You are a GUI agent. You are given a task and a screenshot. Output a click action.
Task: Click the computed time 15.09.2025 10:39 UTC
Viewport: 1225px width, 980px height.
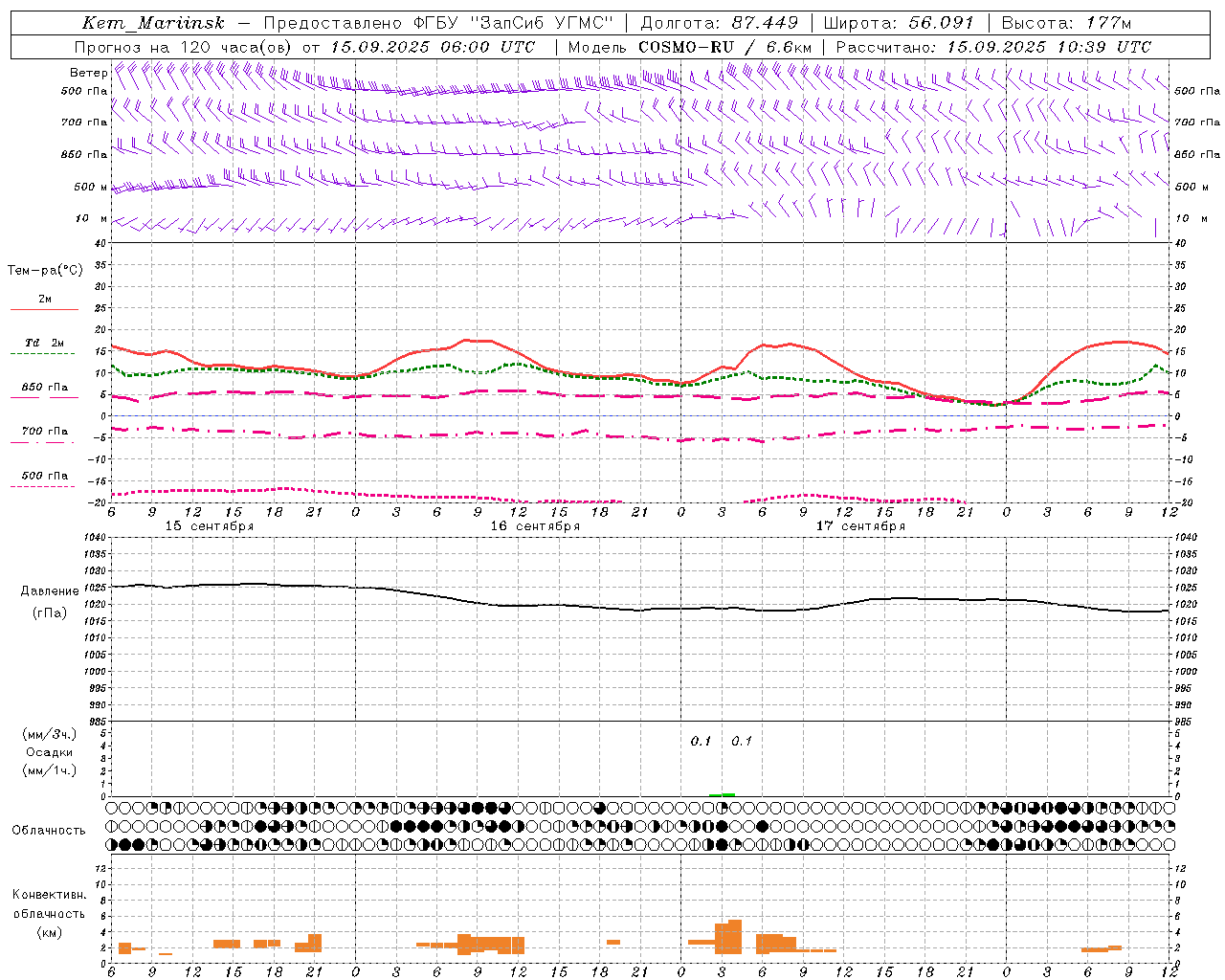tap(1049, 47)
